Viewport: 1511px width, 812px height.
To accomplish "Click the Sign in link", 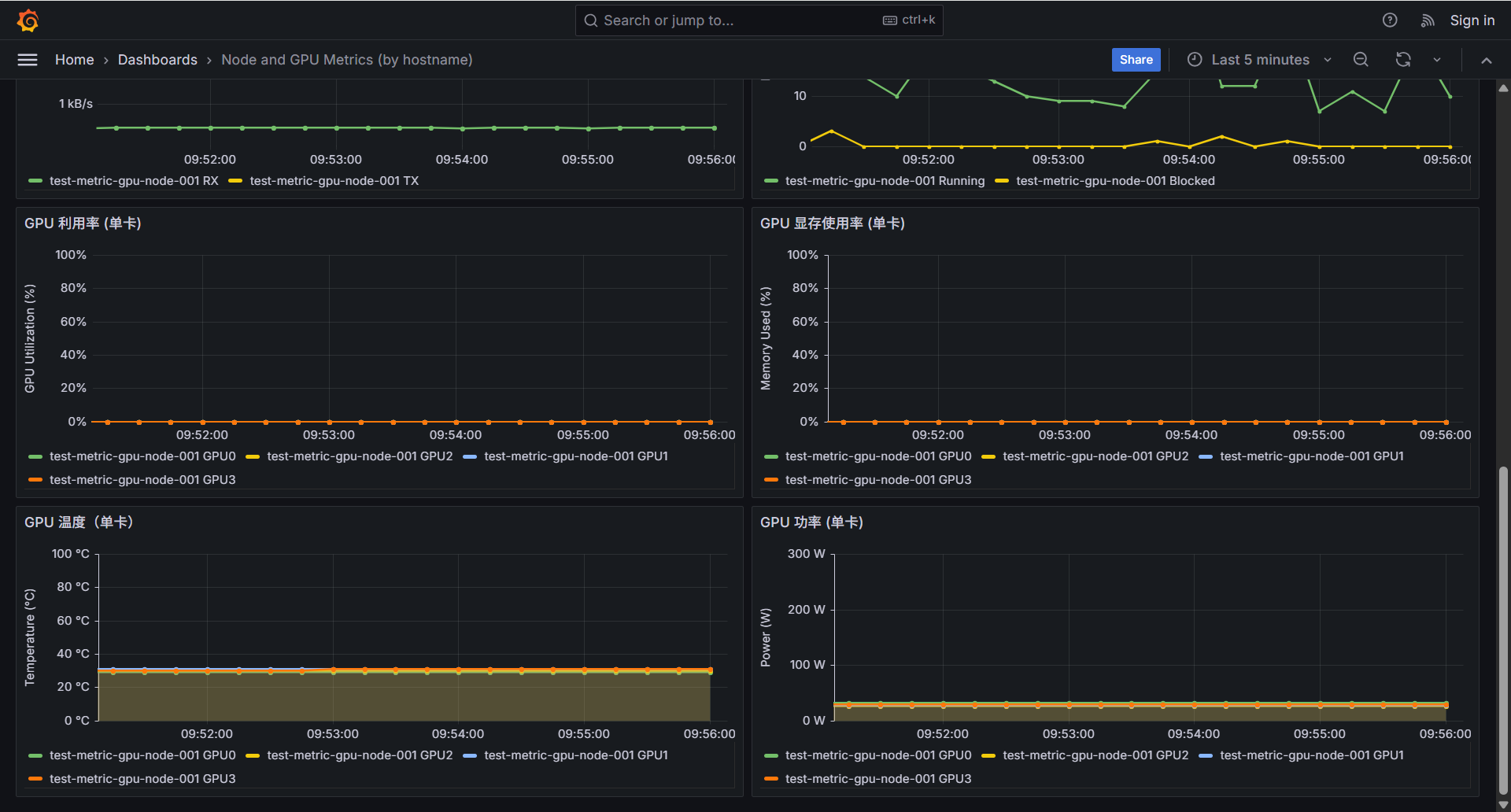I will pyautogui.click(x=1472, y=20).
